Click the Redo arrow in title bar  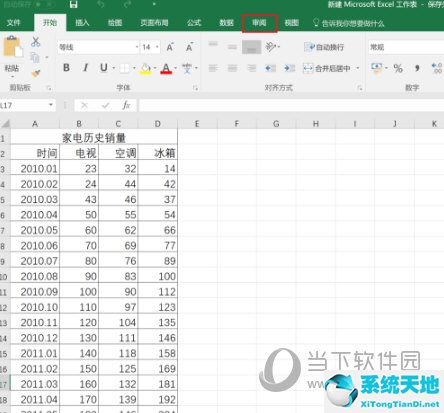click(x=127, y=4)
